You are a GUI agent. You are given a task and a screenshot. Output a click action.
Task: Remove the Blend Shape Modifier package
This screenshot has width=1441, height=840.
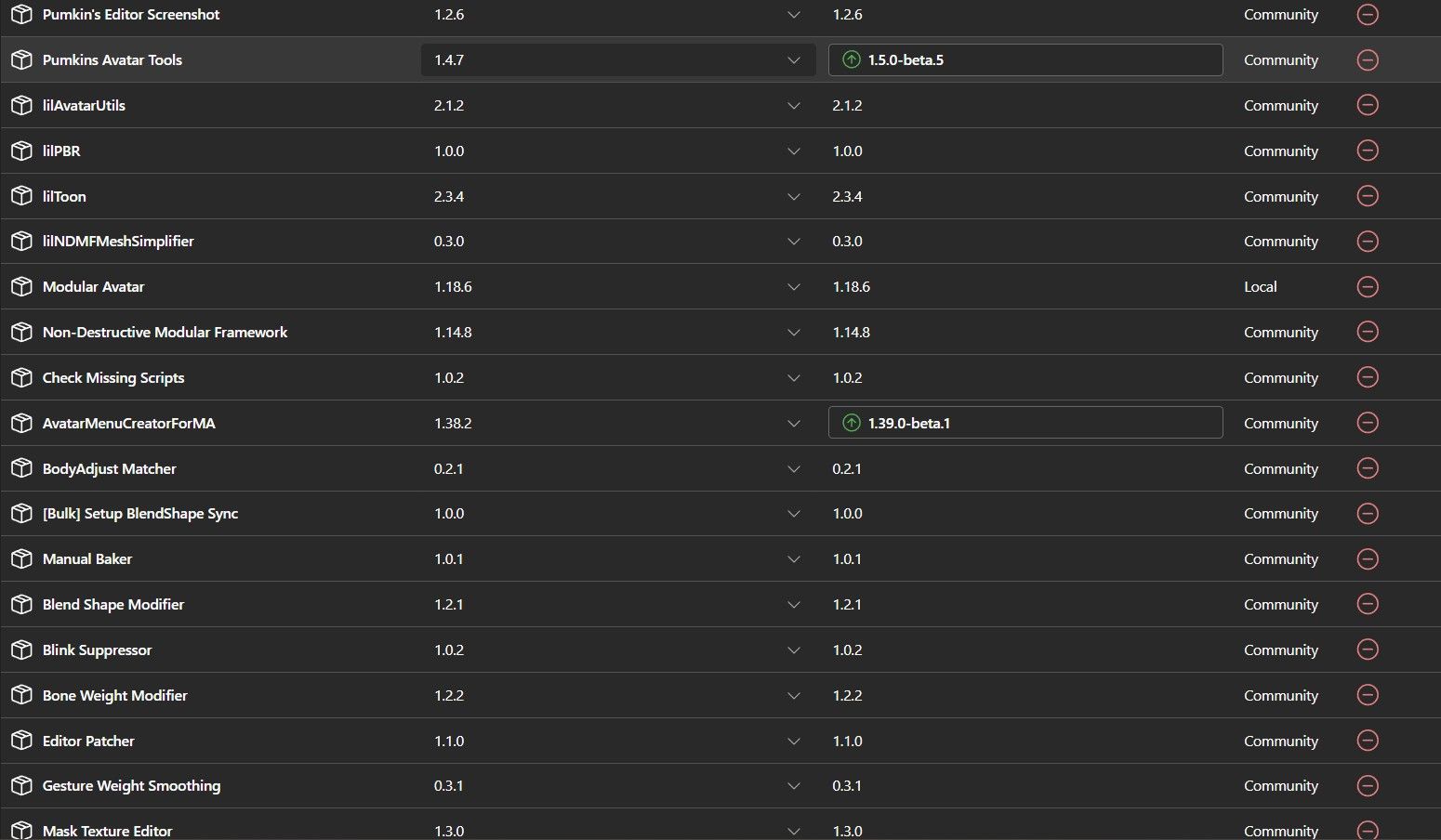1368,604
